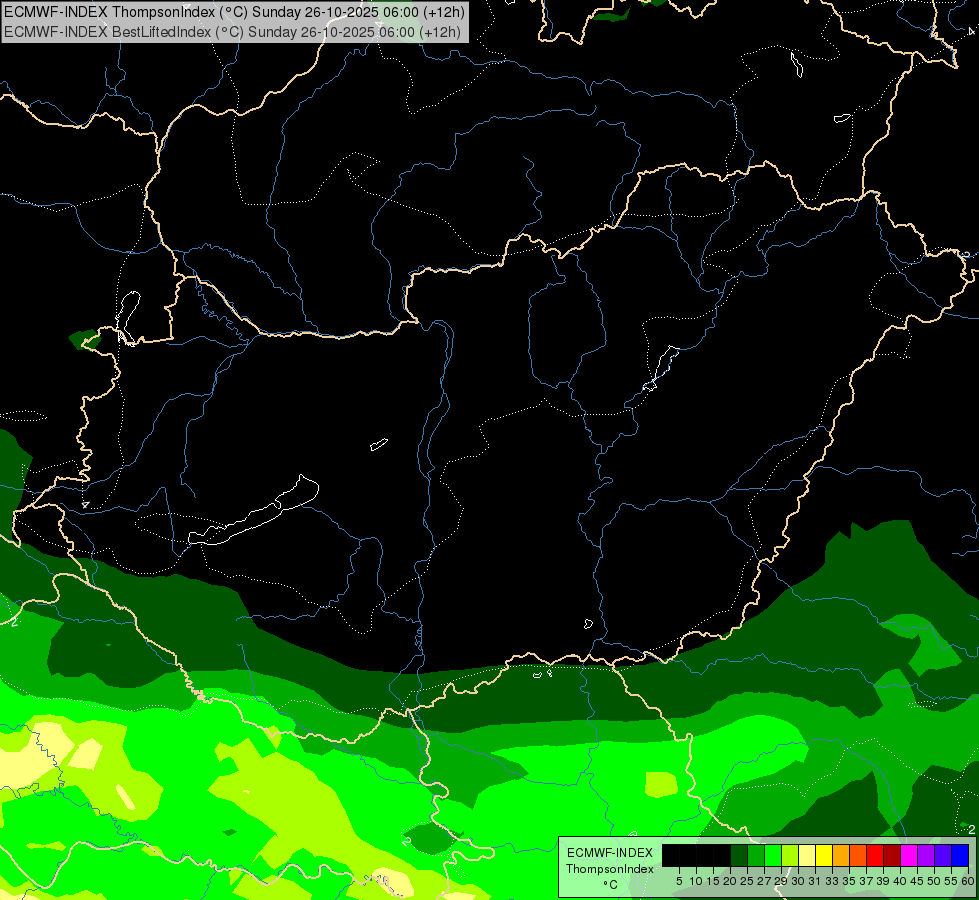Image resolution: width=979 pixels, height=900 pixels.
Task: Click legend tick value 20
Action: (x=729, y=881)
